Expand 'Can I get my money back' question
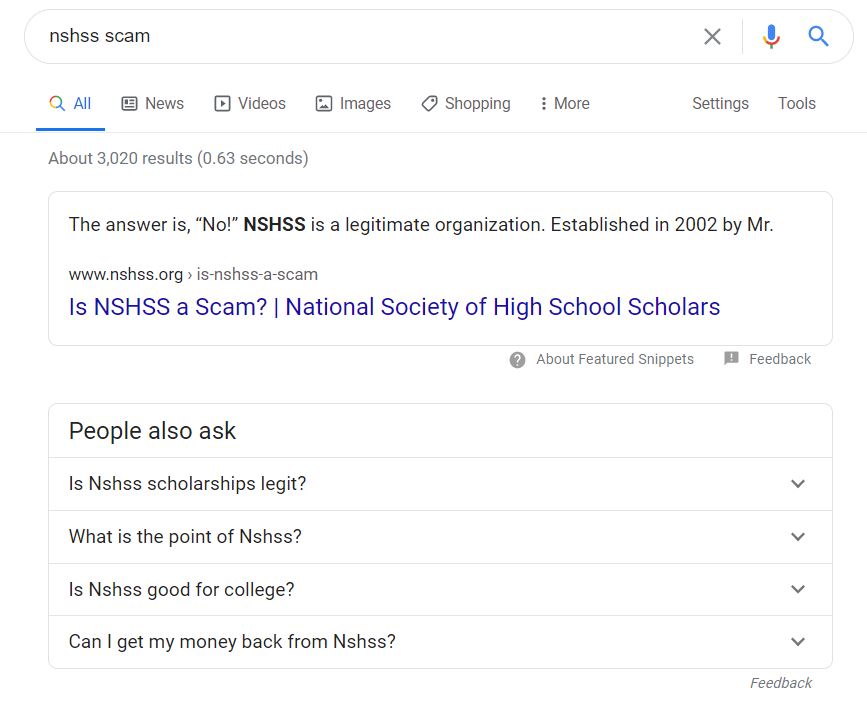 coord(440,642)
